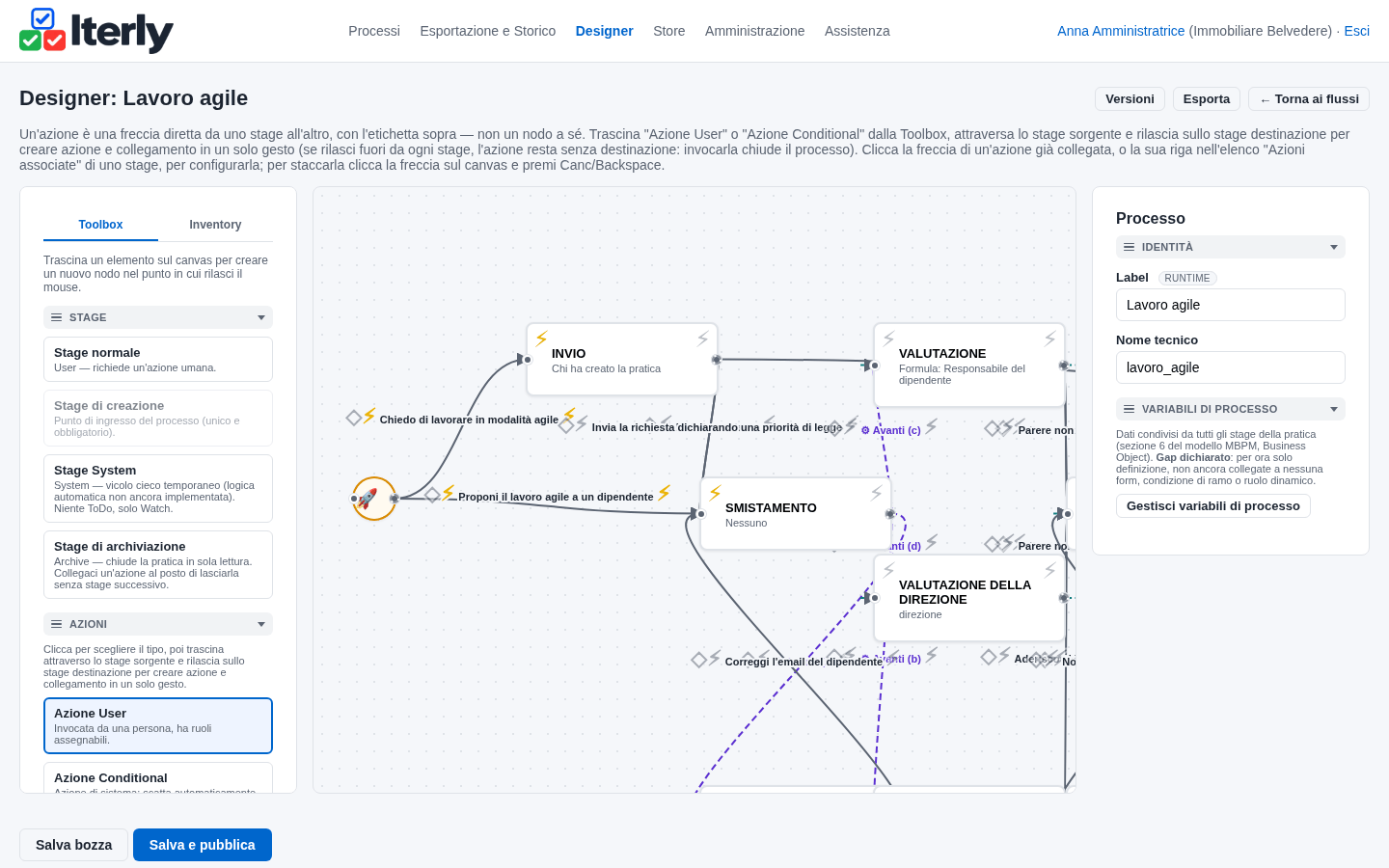
Task: Click grey lightning at SMISTAMENTO's right corner
Action: tap(876, 493)
